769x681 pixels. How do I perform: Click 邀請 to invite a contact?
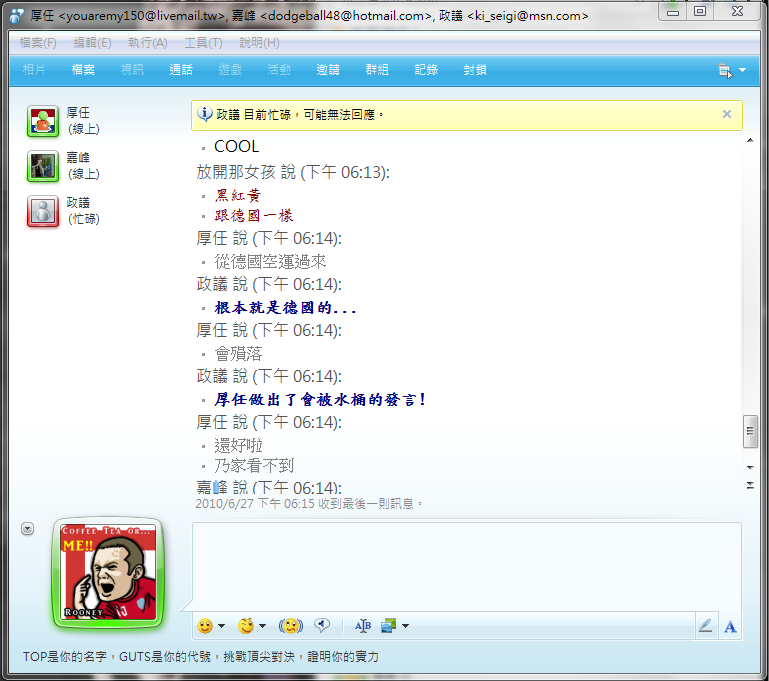[328, 70]
